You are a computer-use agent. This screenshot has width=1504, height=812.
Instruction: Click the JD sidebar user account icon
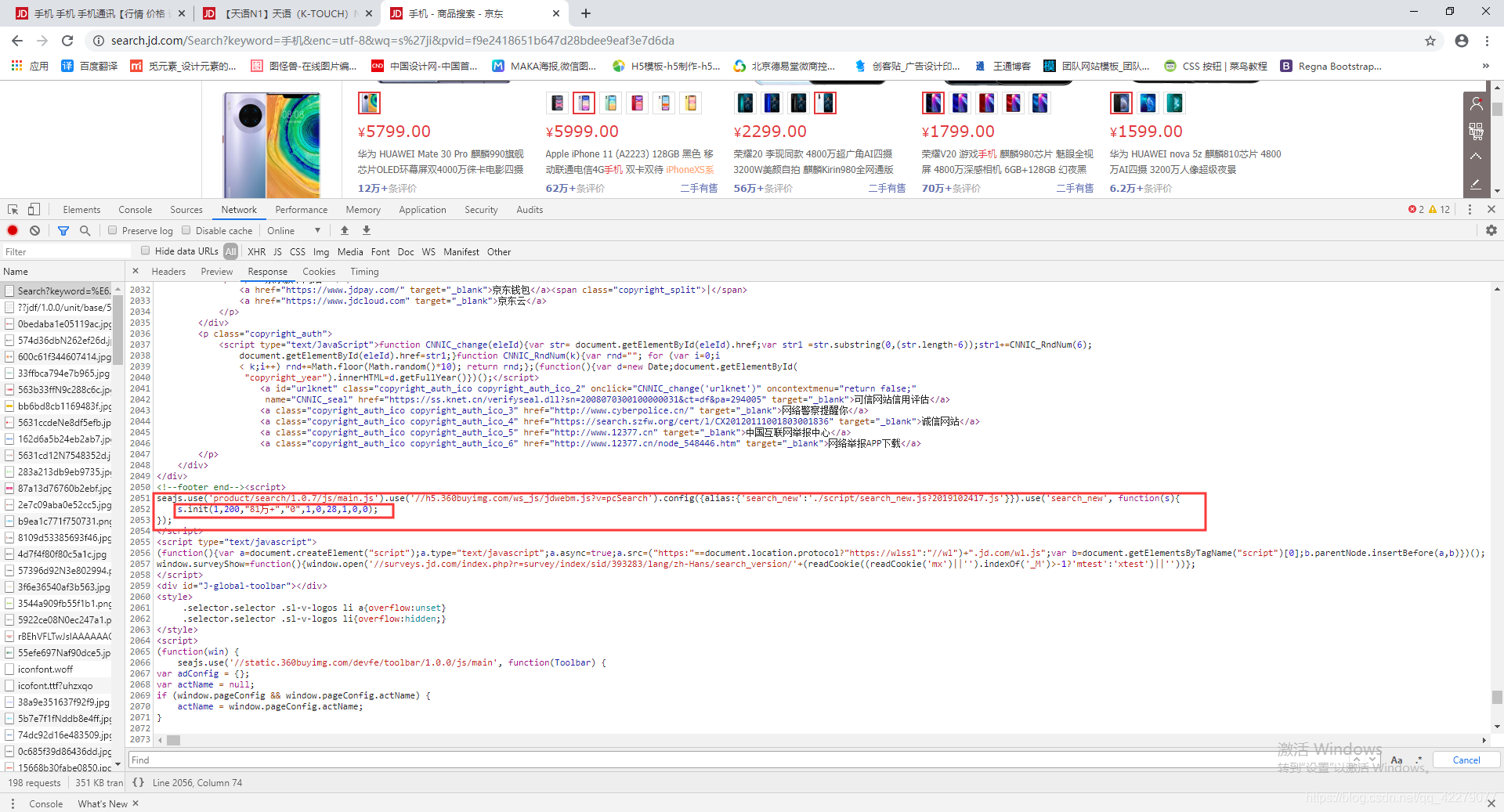point(1476,103)
